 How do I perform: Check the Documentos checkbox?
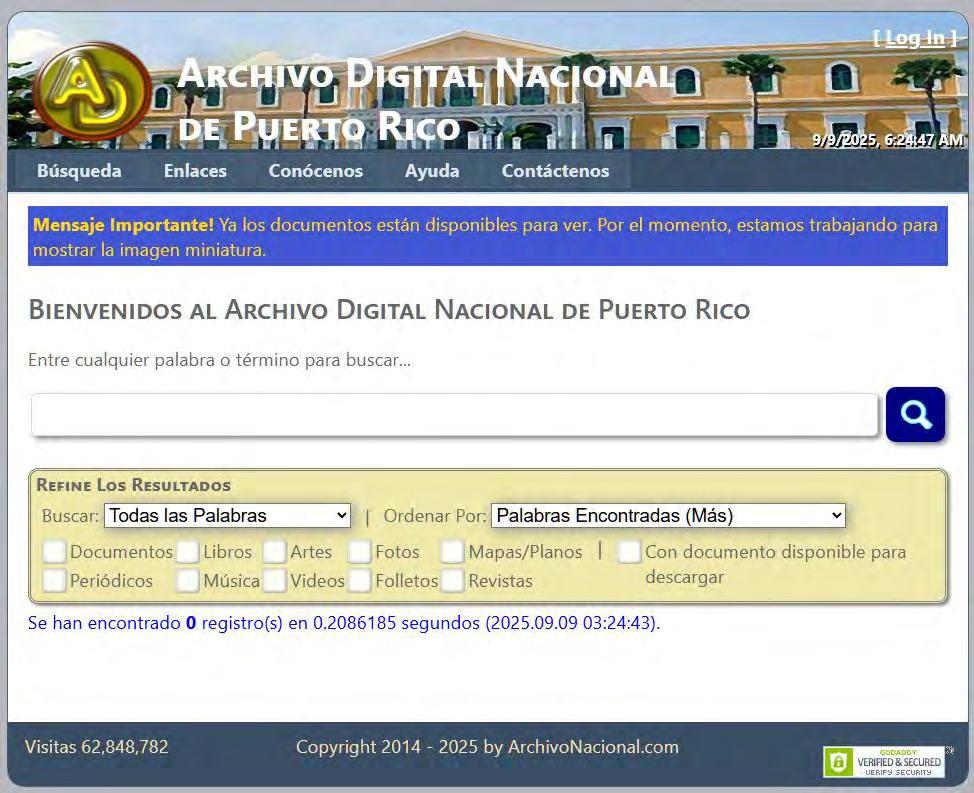tap(55, 551)
